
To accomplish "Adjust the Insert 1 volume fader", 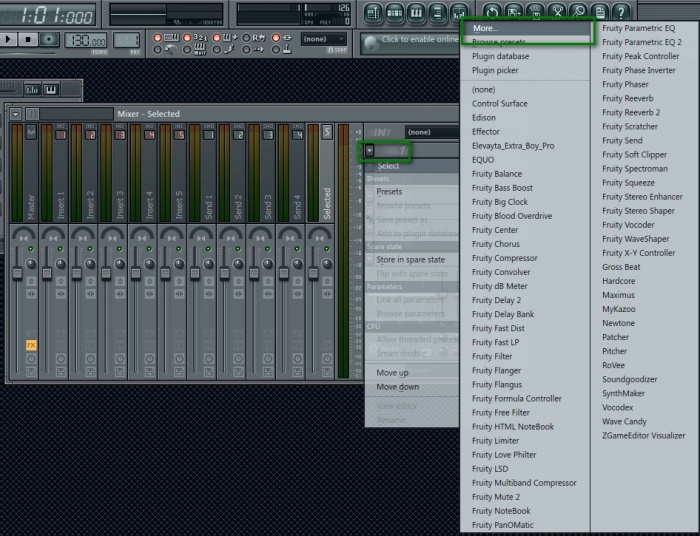I will 46,274.
